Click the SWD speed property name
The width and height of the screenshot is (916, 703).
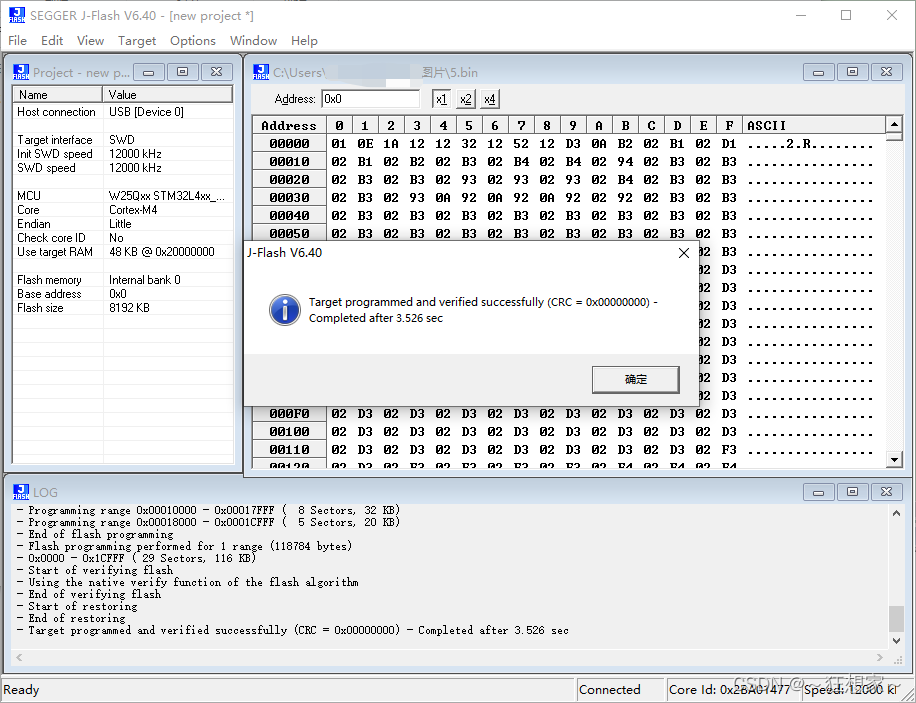click(46, 168)
